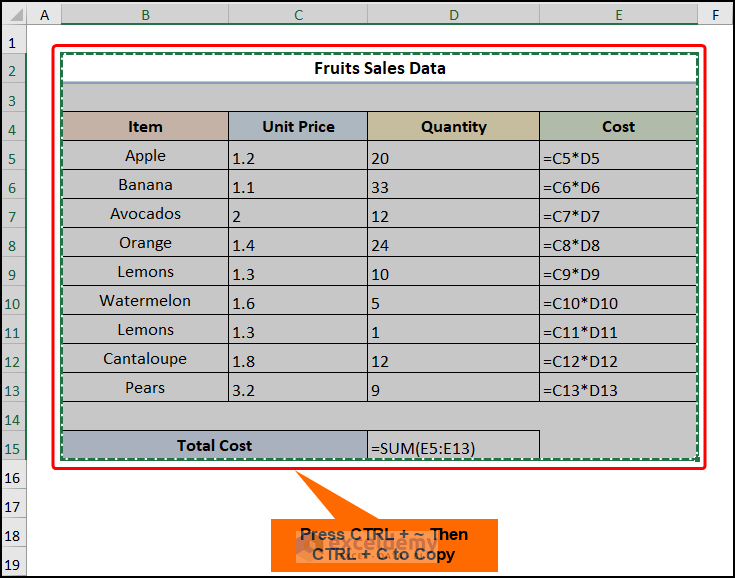Click the Unit Price header cell
The image size is (735, 578).
(x=298, y=127)
